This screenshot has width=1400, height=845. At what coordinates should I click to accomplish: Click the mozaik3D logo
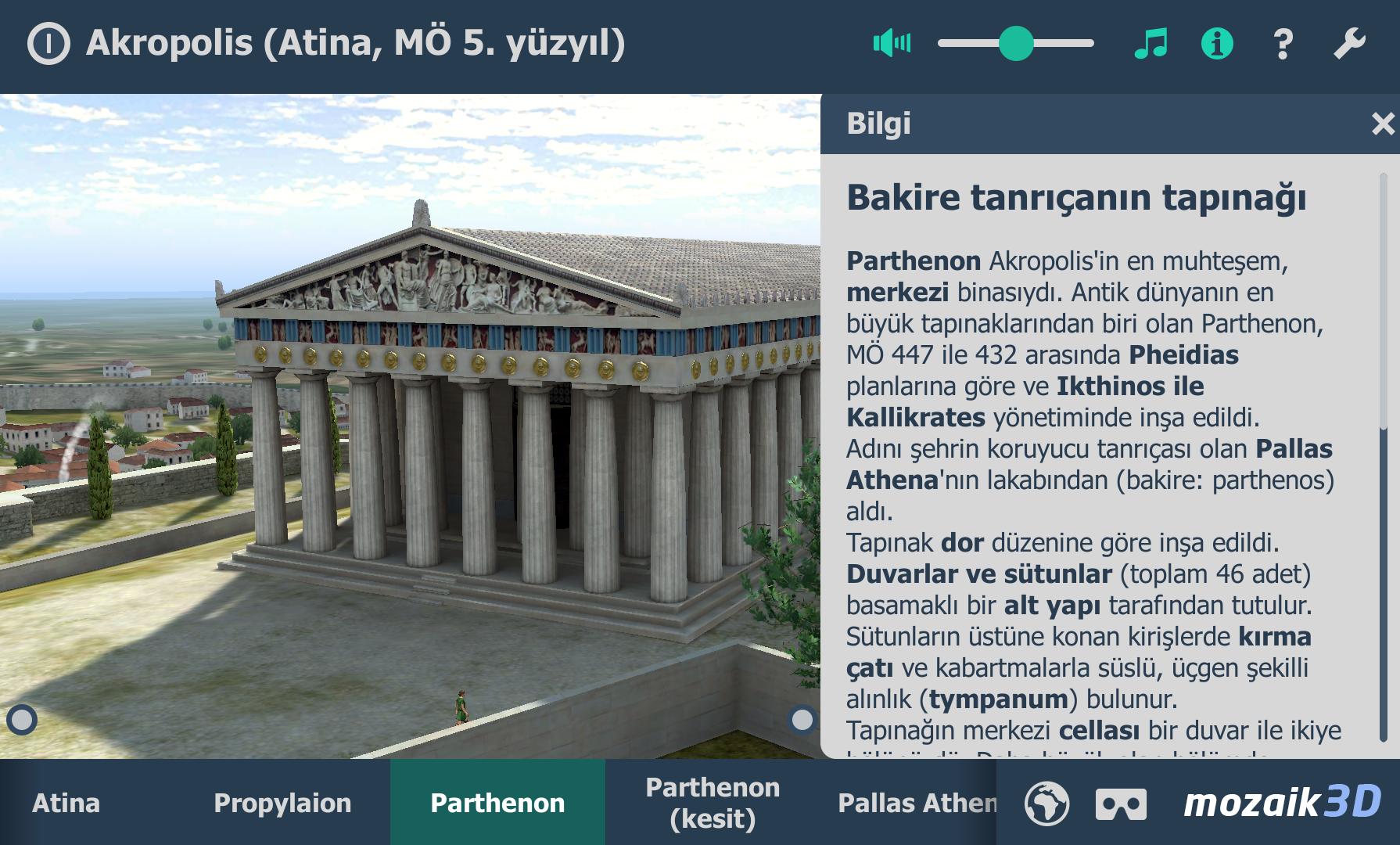[x=1282, y=802]
